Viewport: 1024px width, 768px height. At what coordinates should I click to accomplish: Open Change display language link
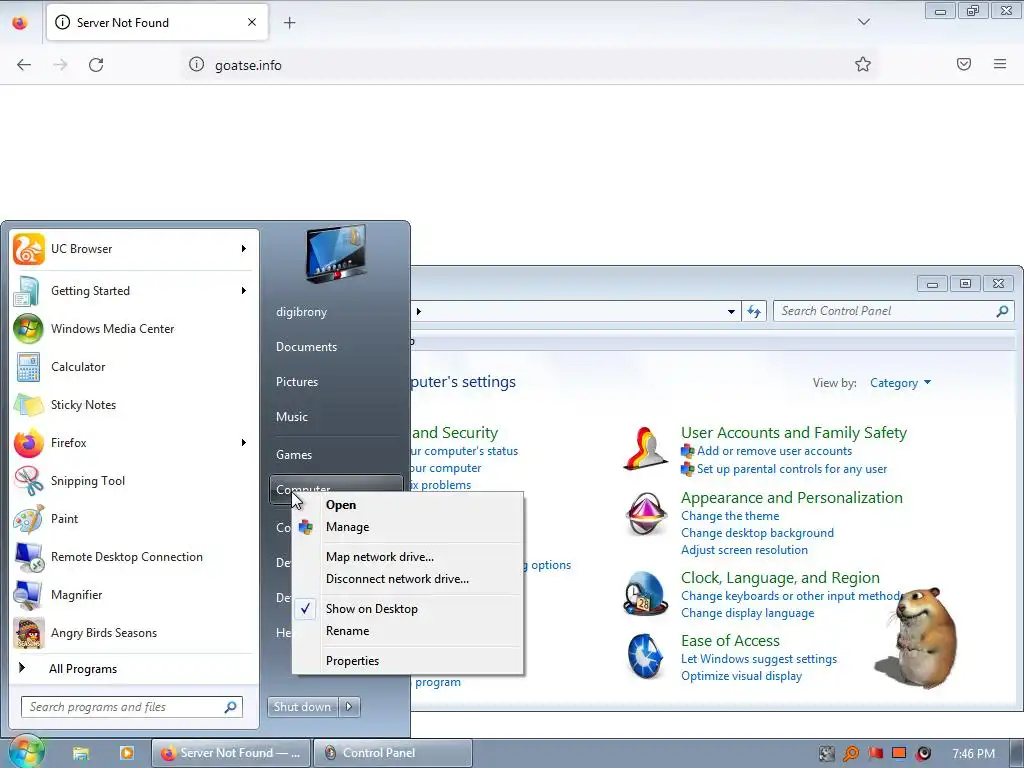click(x=747, y=613)
